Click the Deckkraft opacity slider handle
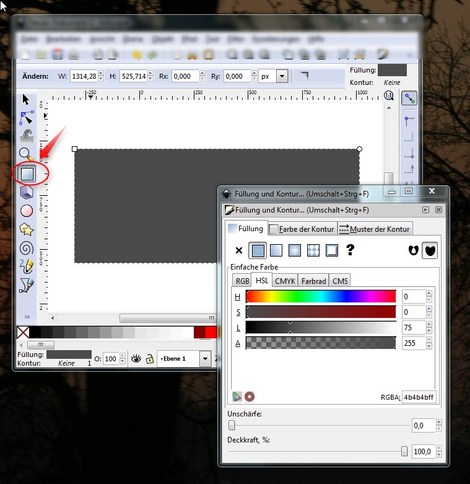 pyautogui.click(x=404, y=451)
